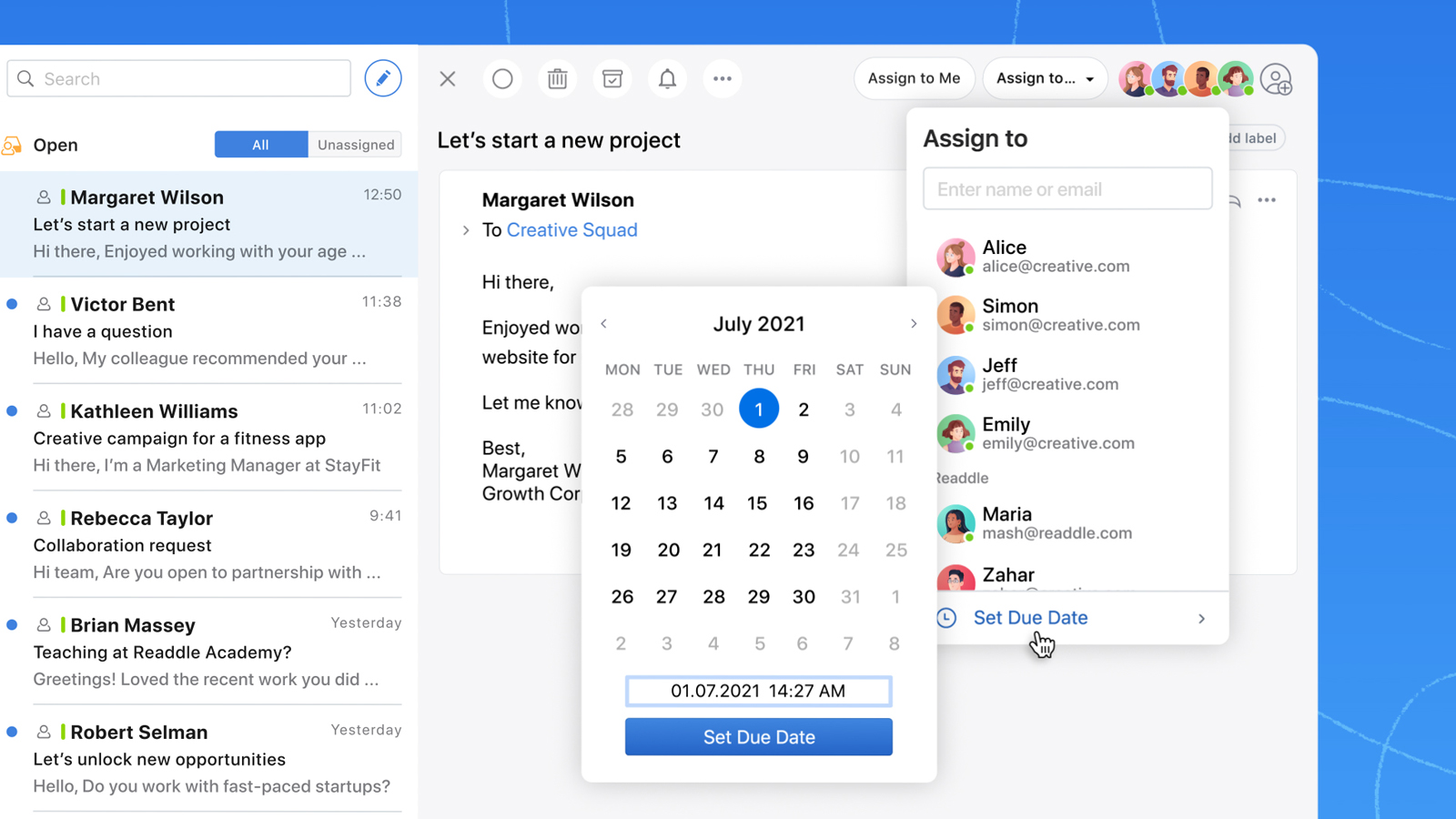Delete email with the trash icon
The height and width of the screenshot is (819, 1456).
point(558,78)
